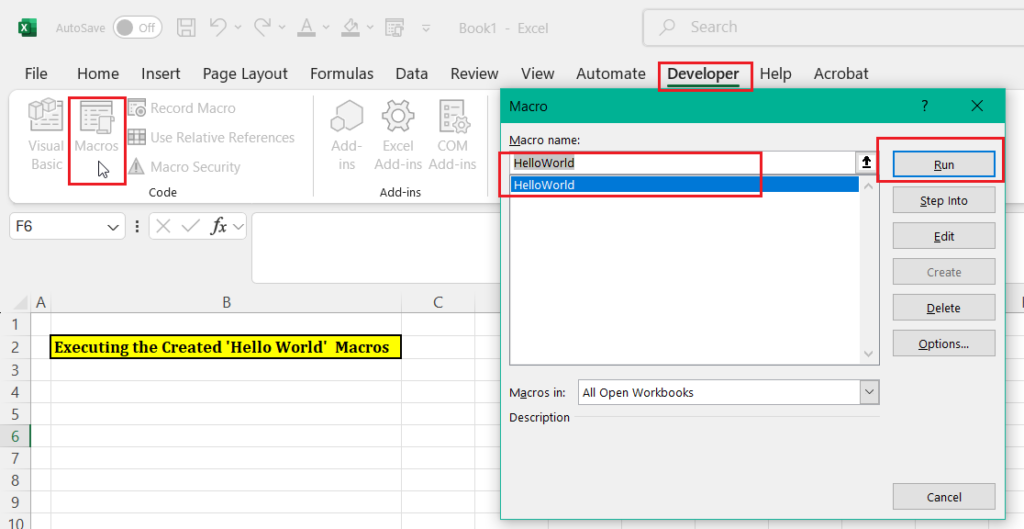Click the insert function fx icon
Viewport: 1024px width, 529px height.
click(219, 227)
